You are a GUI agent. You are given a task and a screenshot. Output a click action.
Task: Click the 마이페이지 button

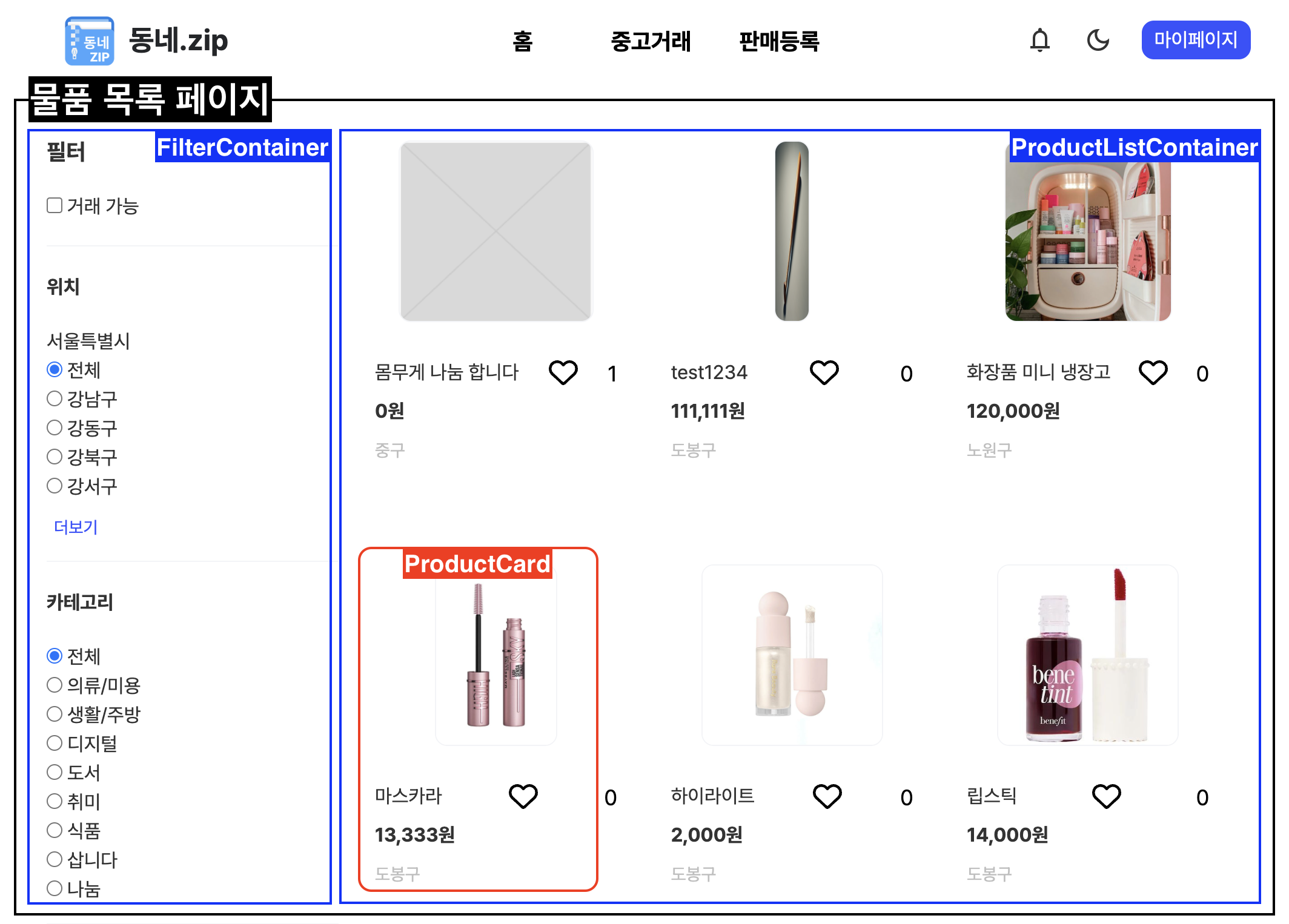[1195, 40]
